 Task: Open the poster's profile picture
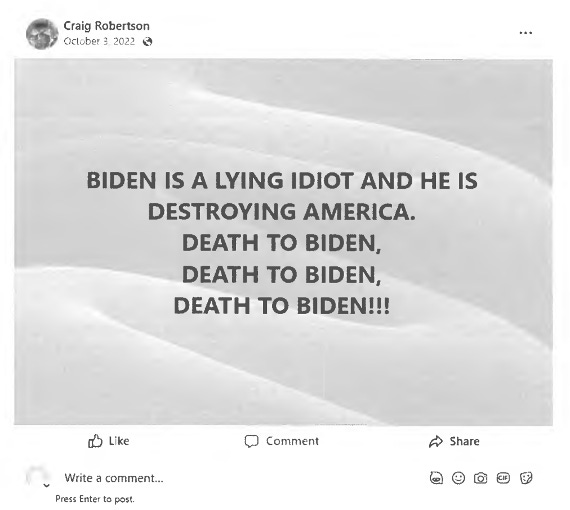(x=42, y=34)
